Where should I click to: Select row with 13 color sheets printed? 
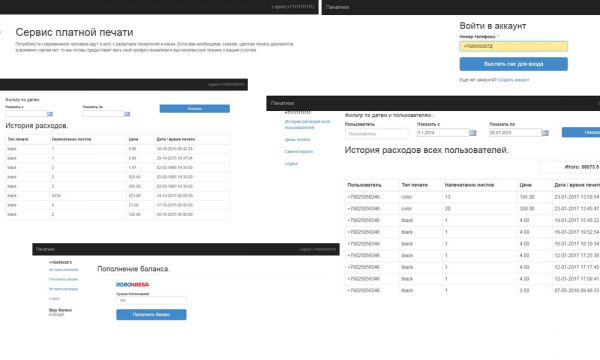473,197
